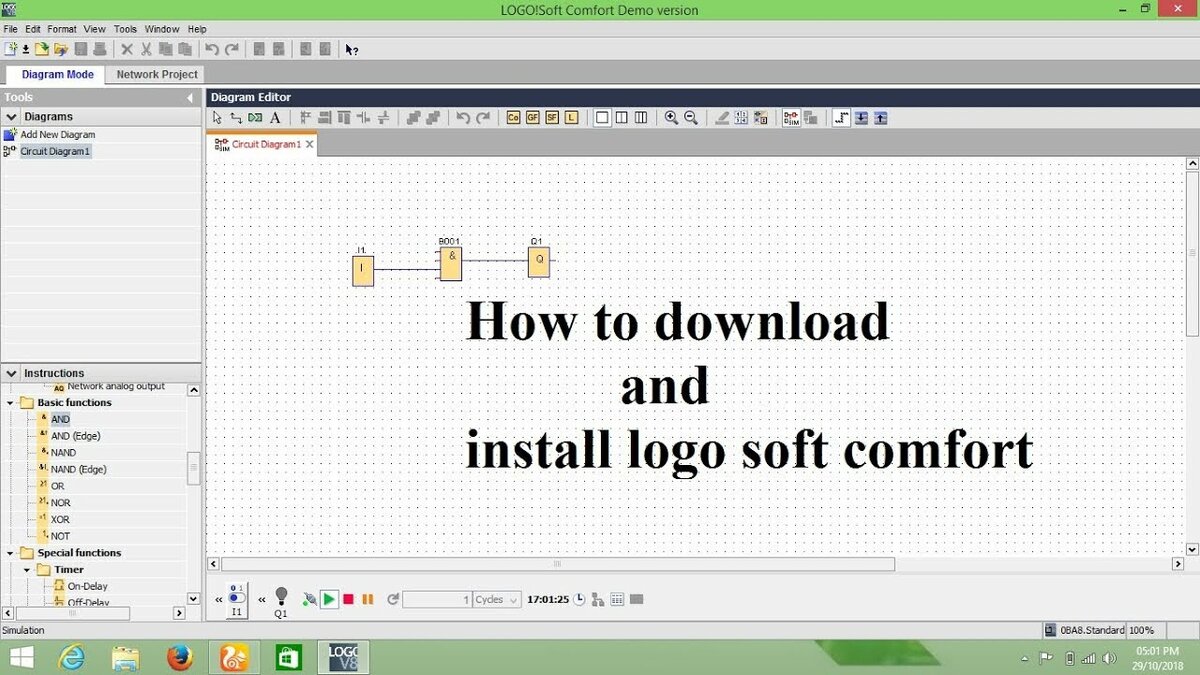The image size is (1200, 675).
Task: Click Add New Diagram
Action: [x=58, y=134]
